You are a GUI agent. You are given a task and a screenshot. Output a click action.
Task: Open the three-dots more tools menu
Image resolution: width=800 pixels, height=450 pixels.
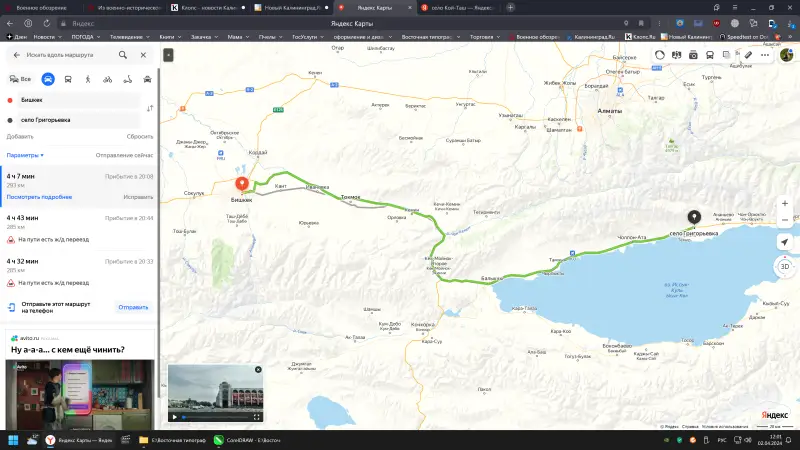[x=763, y=55]
